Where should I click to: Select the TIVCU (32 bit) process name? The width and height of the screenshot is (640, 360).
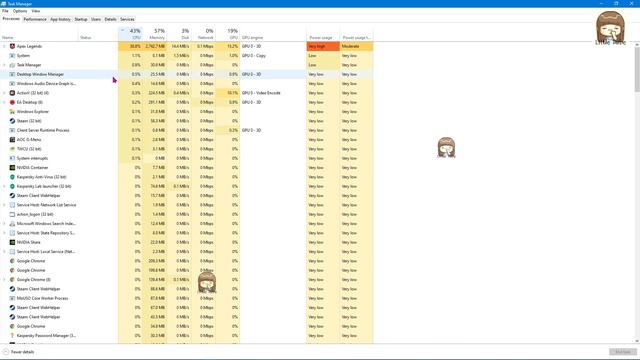pyautogui.click(x=29, y=149)
